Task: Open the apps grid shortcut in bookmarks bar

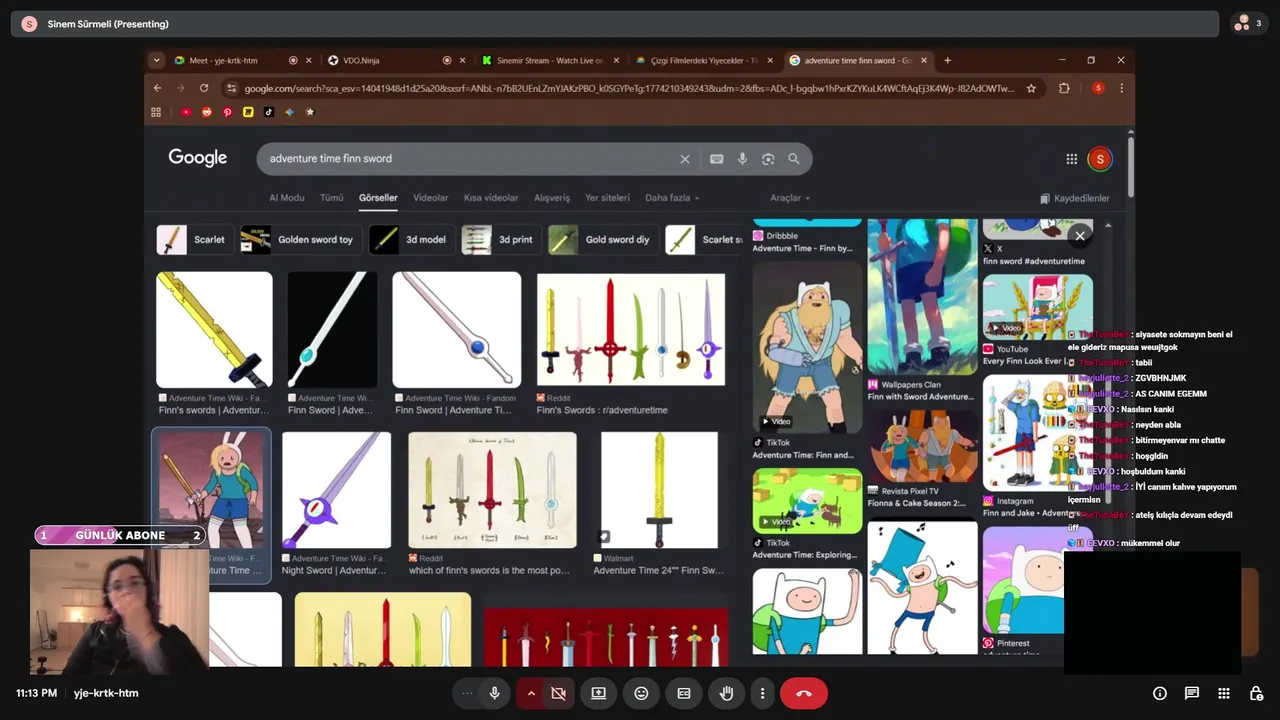Action: pyautogui.click(x=156, y=112)
